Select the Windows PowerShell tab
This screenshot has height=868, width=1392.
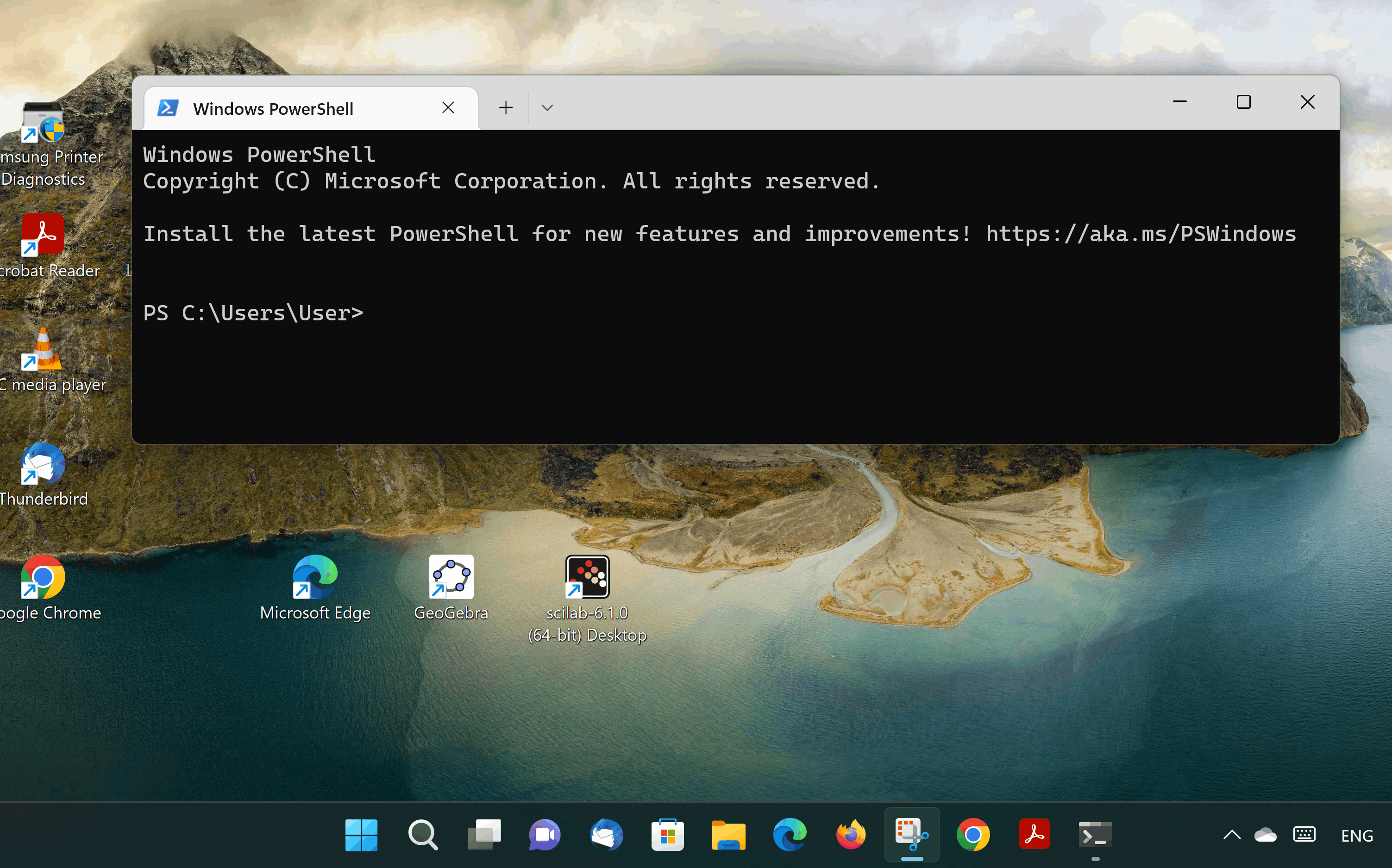click(x=311, y=108)
